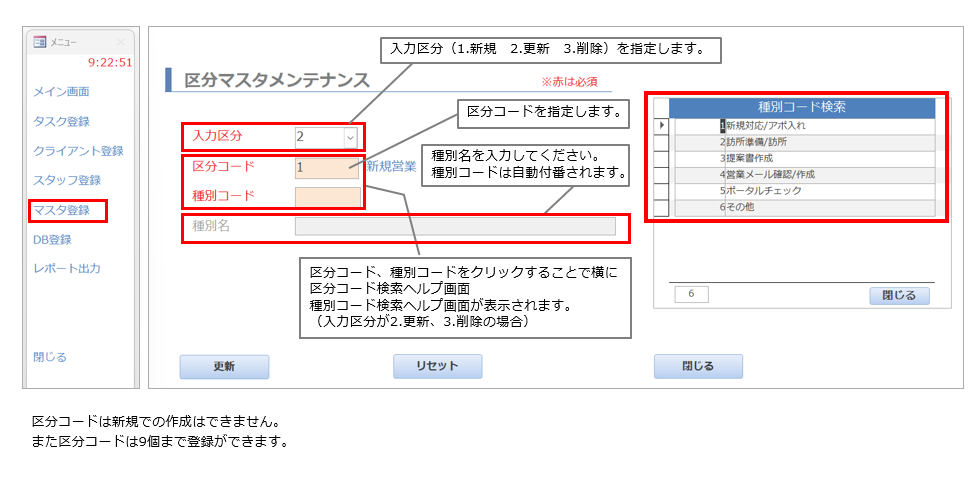This screenshot has height=501, width=978.
Task: Click the record count box showing 6
Action: click(691, 294)
